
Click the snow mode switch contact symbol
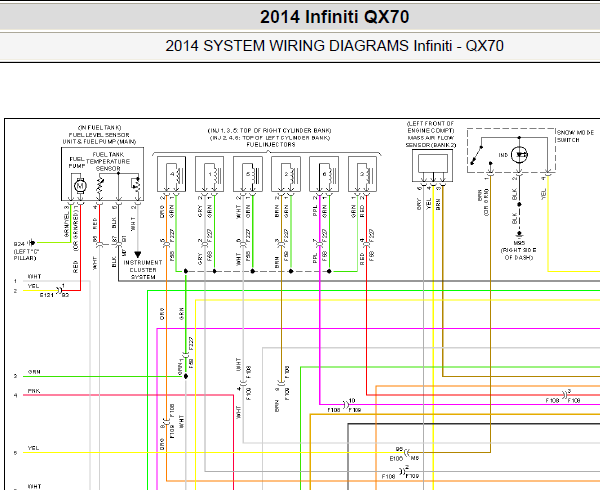476,156
